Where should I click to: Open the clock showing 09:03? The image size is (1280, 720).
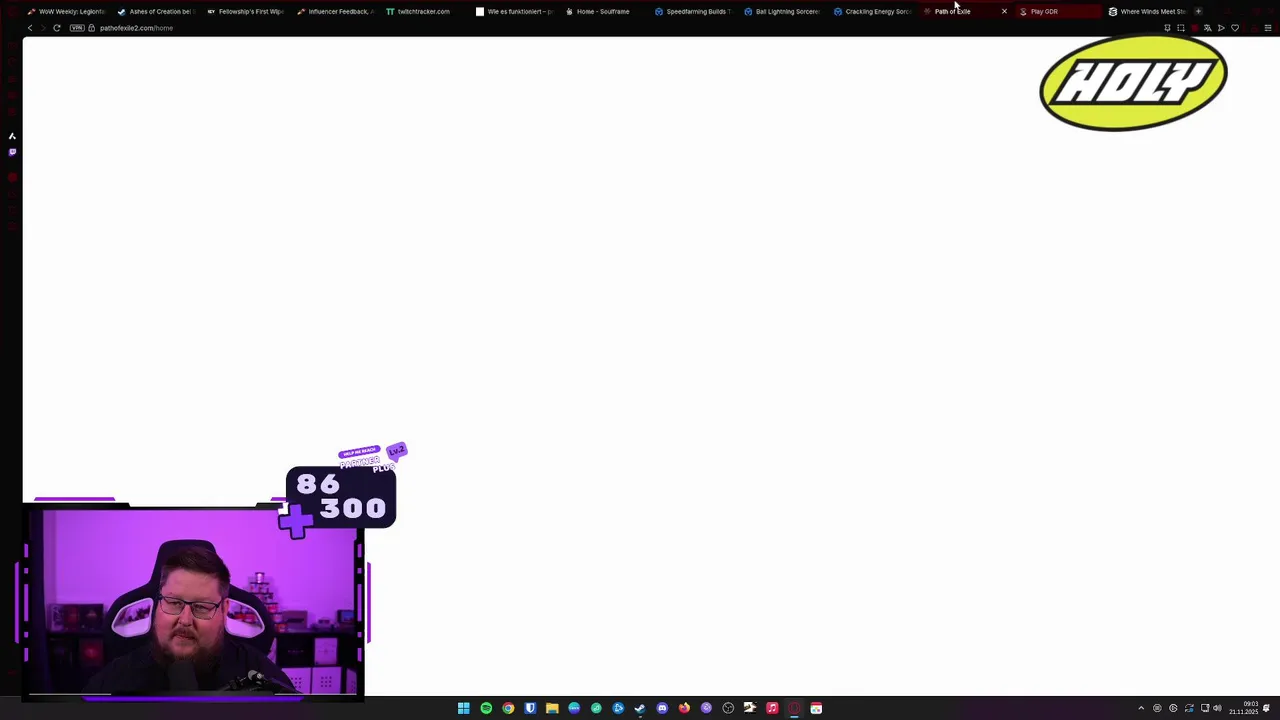click(1244, 708)
